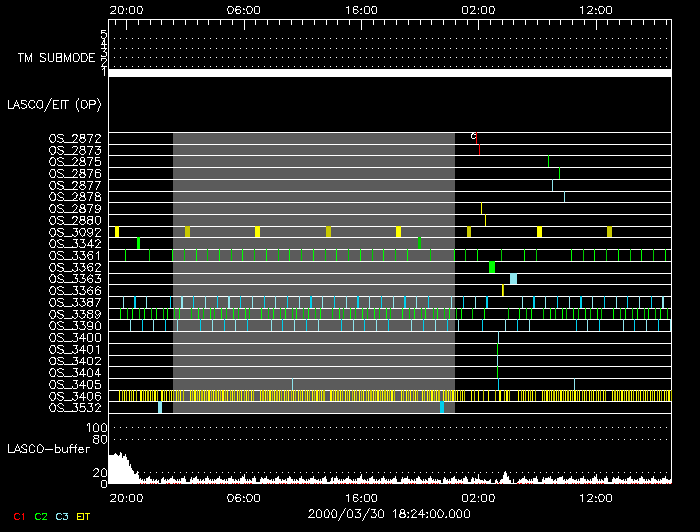Click the white TM SUBMODE bar
The image size is (700, 532).
389,73
